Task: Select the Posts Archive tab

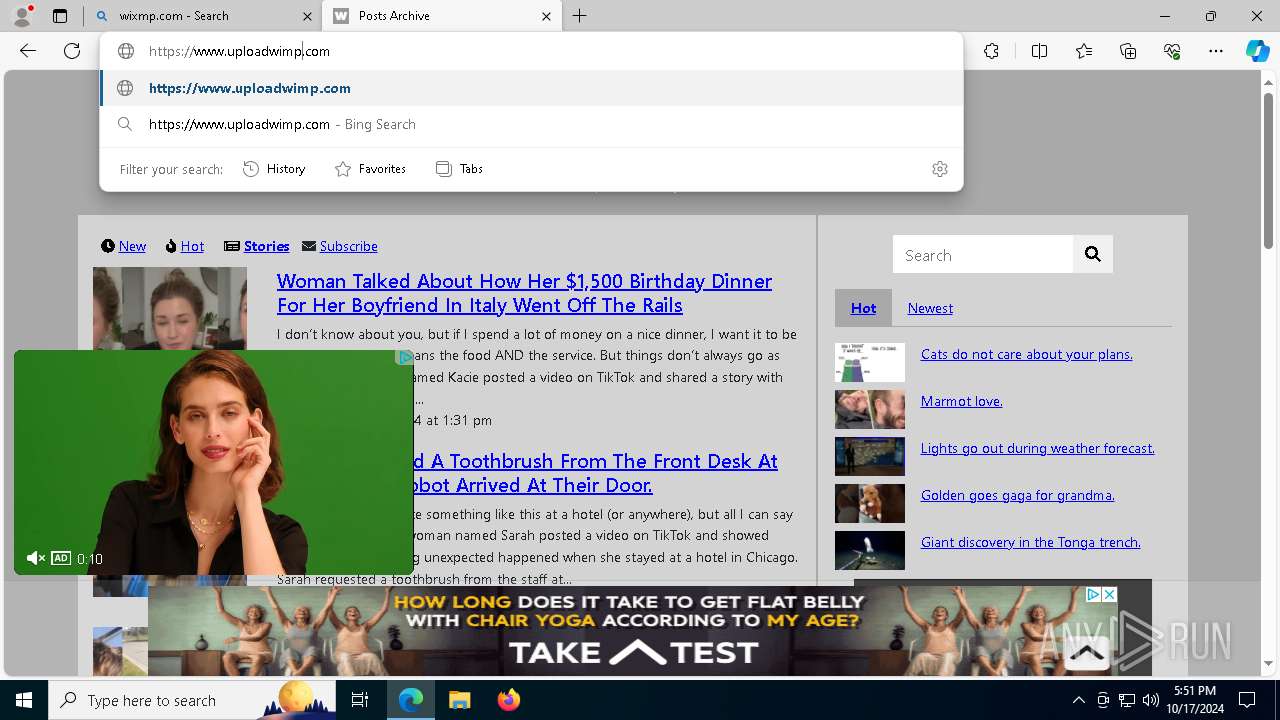Action: pos(442,16)
